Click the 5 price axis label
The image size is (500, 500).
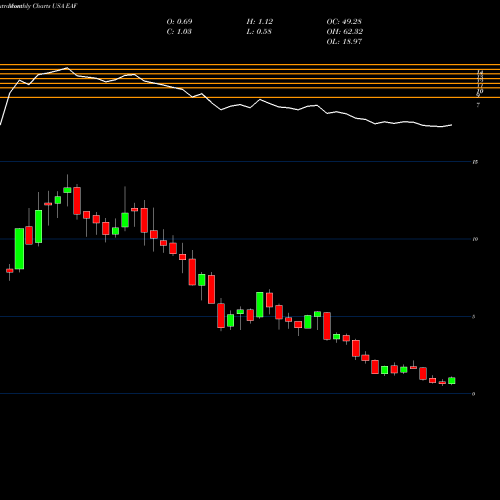click(474, 317)
